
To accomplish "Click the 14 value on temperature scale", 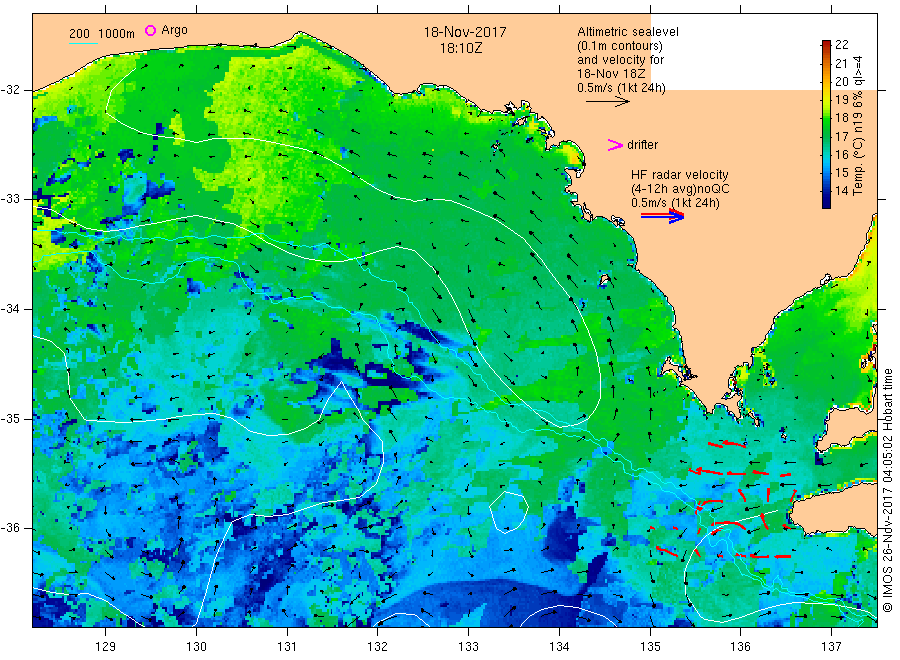I will coord(841,191).
